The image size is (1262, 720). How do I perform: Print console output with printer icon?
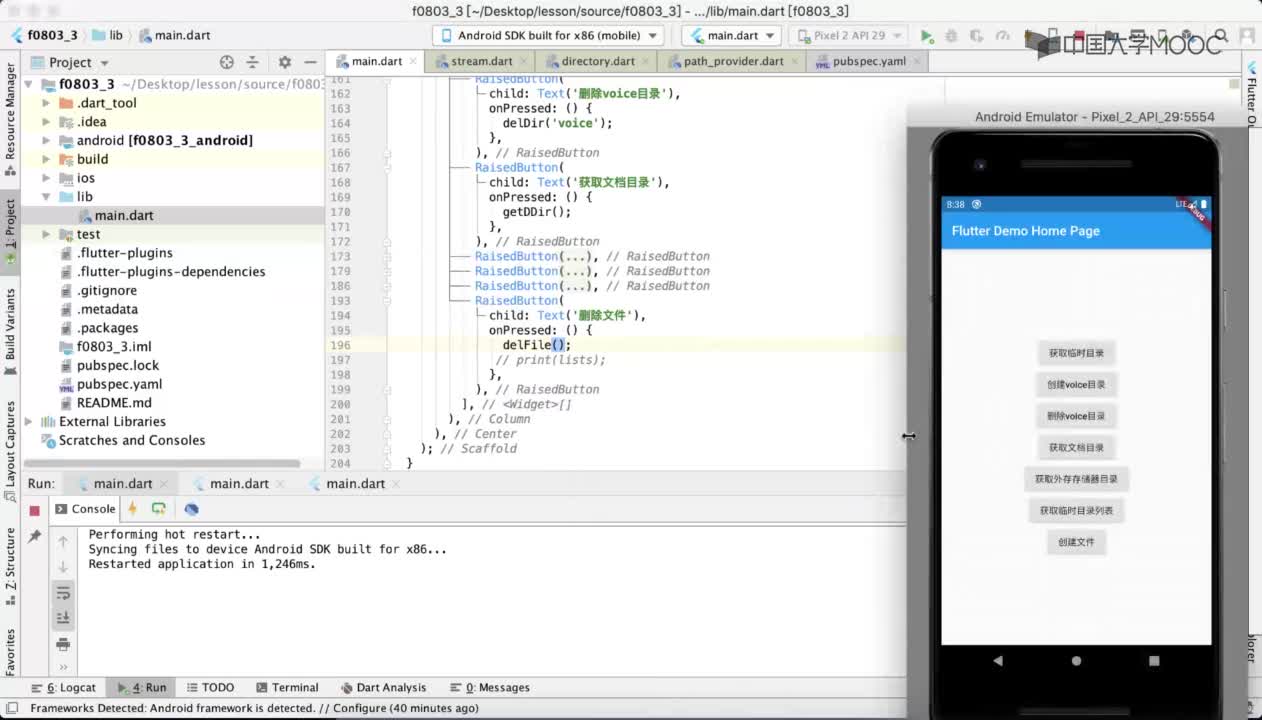point(63,644)
